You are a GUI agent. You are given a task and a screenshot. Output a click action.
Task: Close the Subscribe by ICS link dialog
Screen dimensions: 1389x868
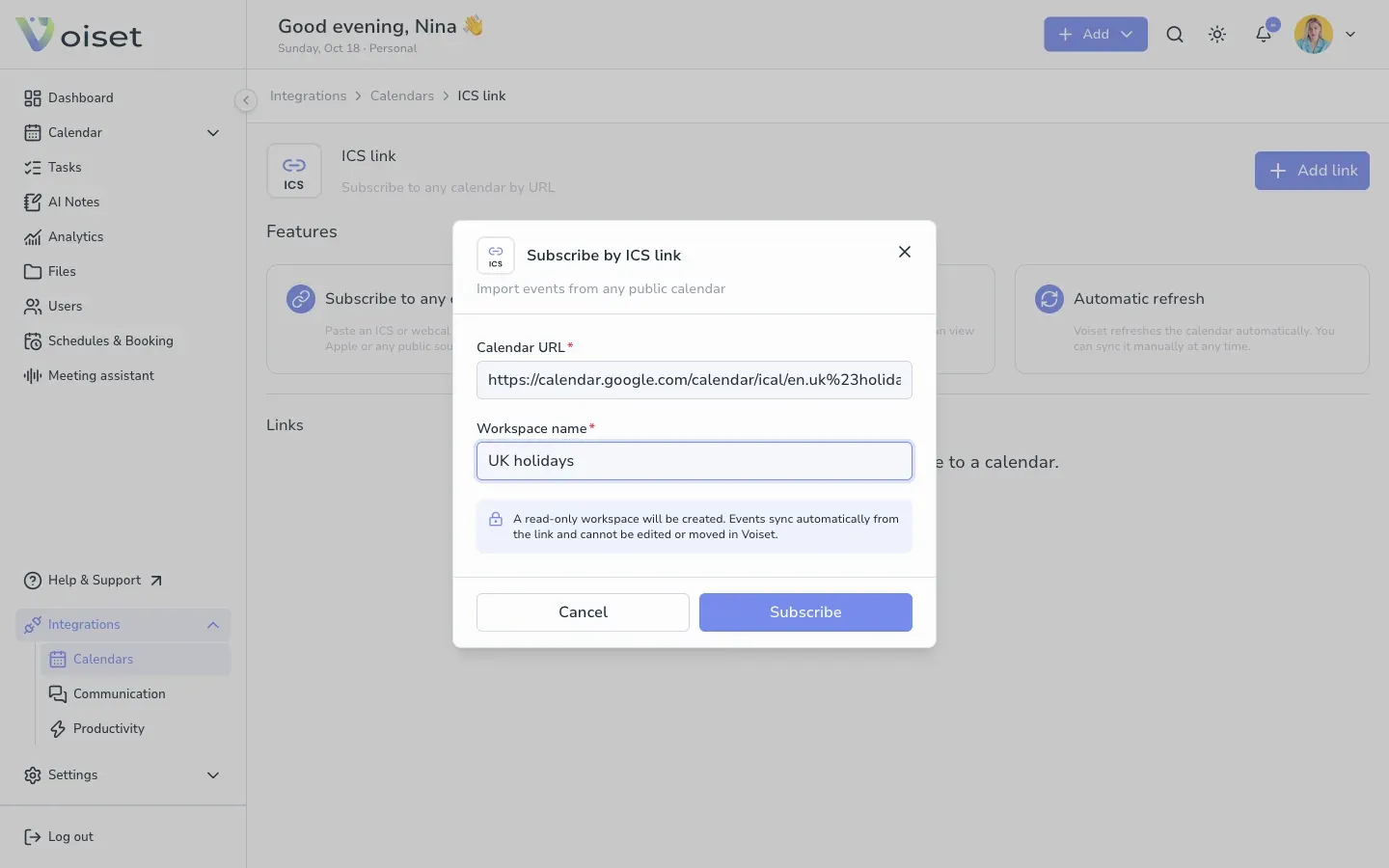click(905, 252)
